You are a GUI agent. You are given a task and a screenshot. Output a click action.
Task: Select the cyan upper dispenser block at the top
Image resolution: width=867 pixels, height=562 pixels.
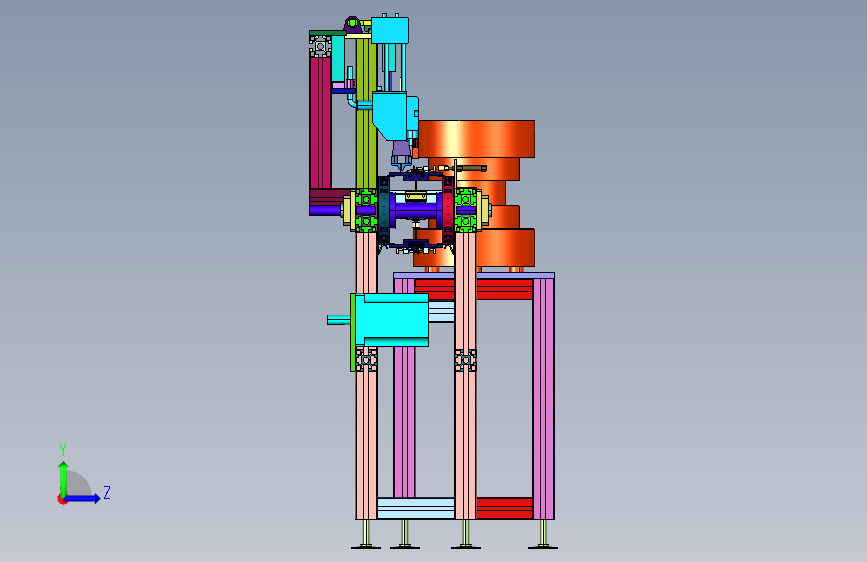(390, 30)
